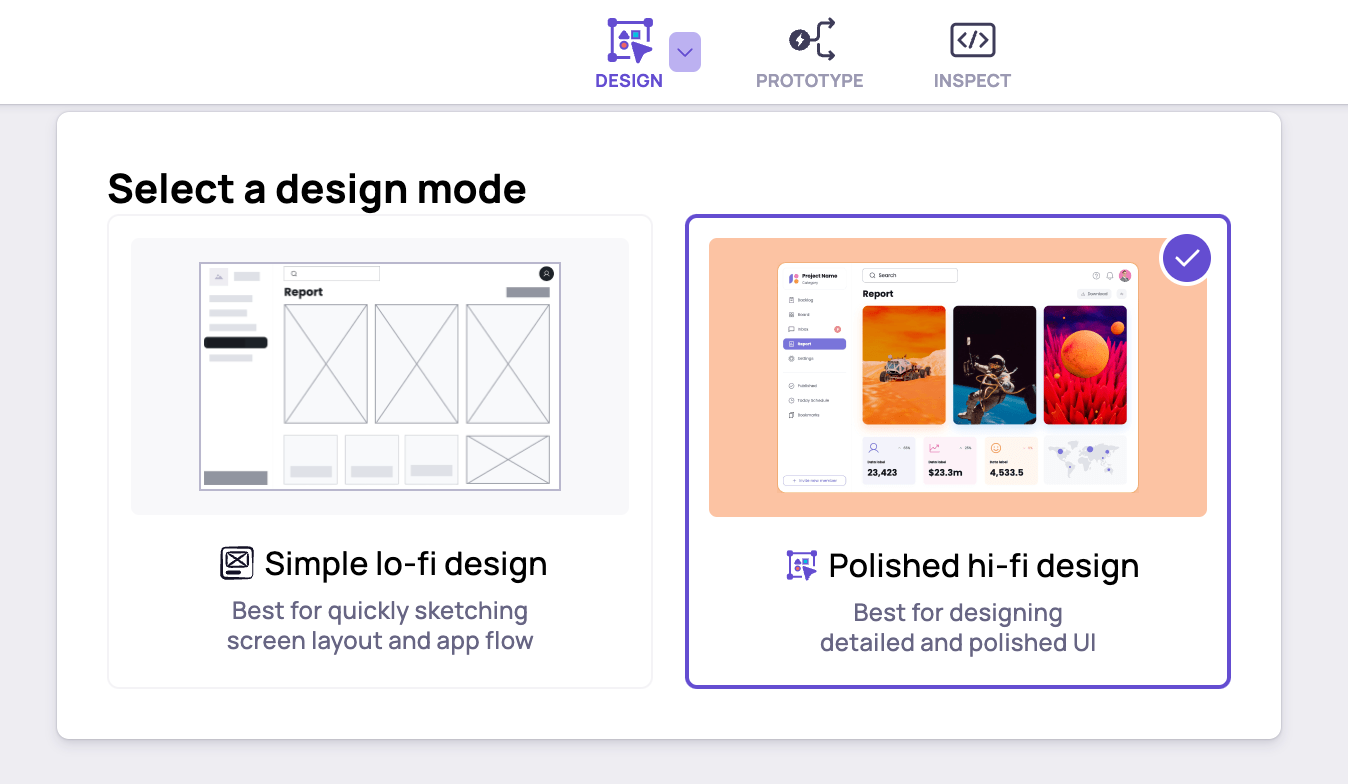
Task: Click "detailed and polished UI" description text
Action: coord(958,643)
